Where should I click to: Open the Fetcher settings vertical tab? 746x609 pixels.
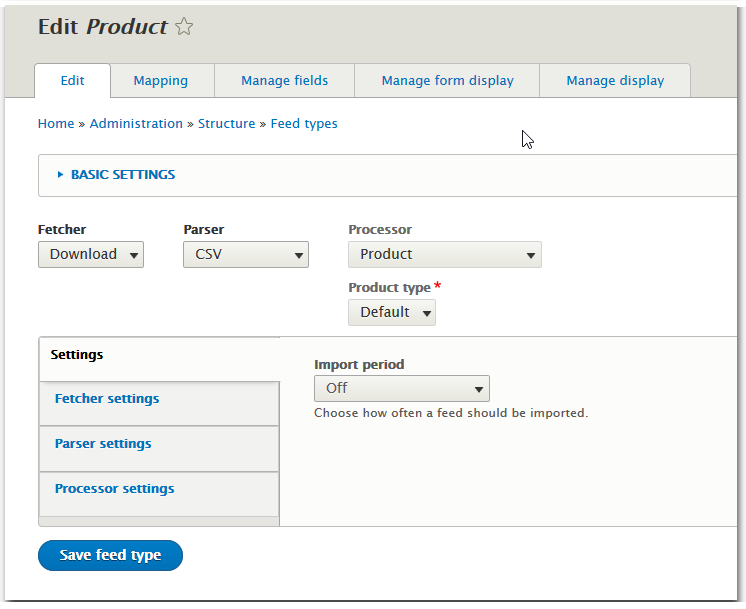click(159, 403)
